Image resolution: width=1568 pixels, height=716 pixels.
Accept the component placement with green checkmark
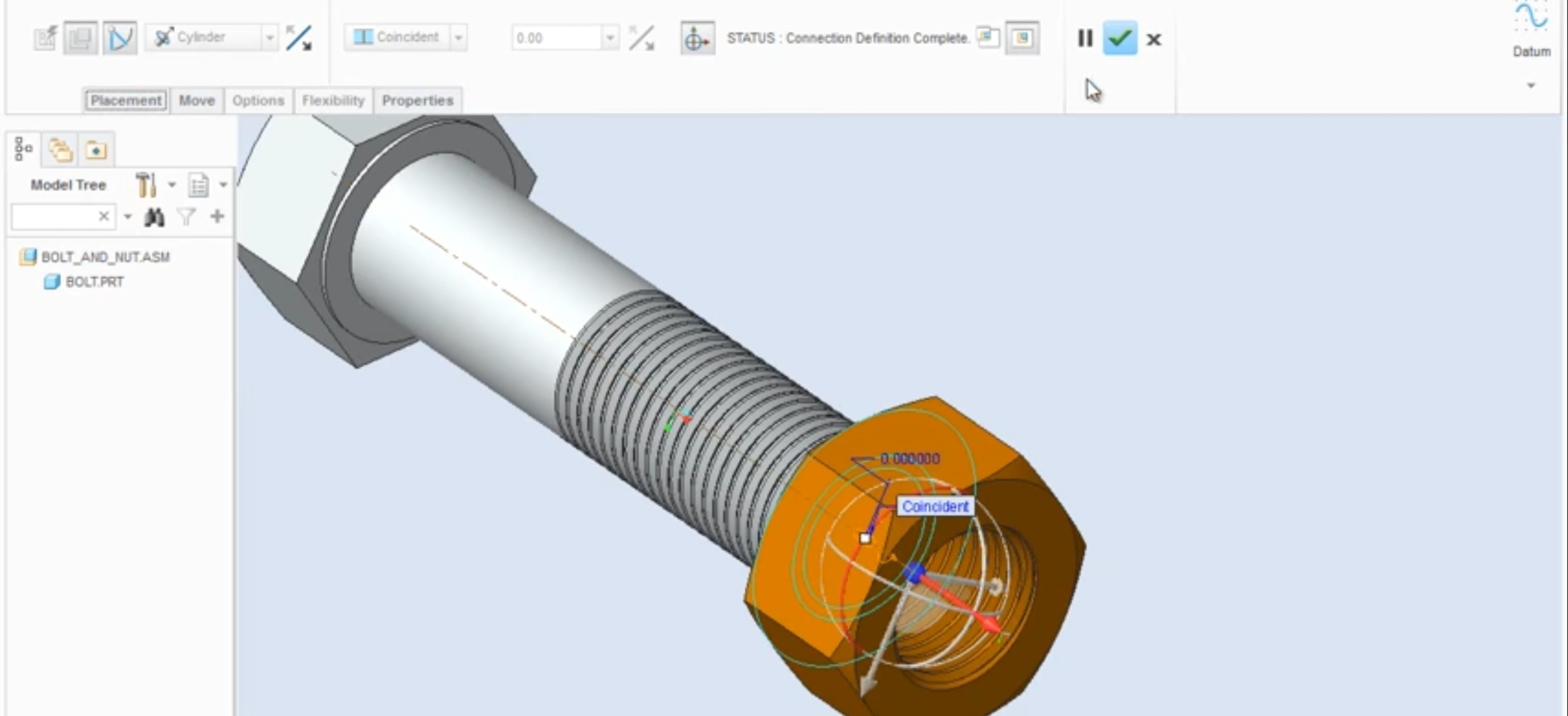coord(1119,38)
